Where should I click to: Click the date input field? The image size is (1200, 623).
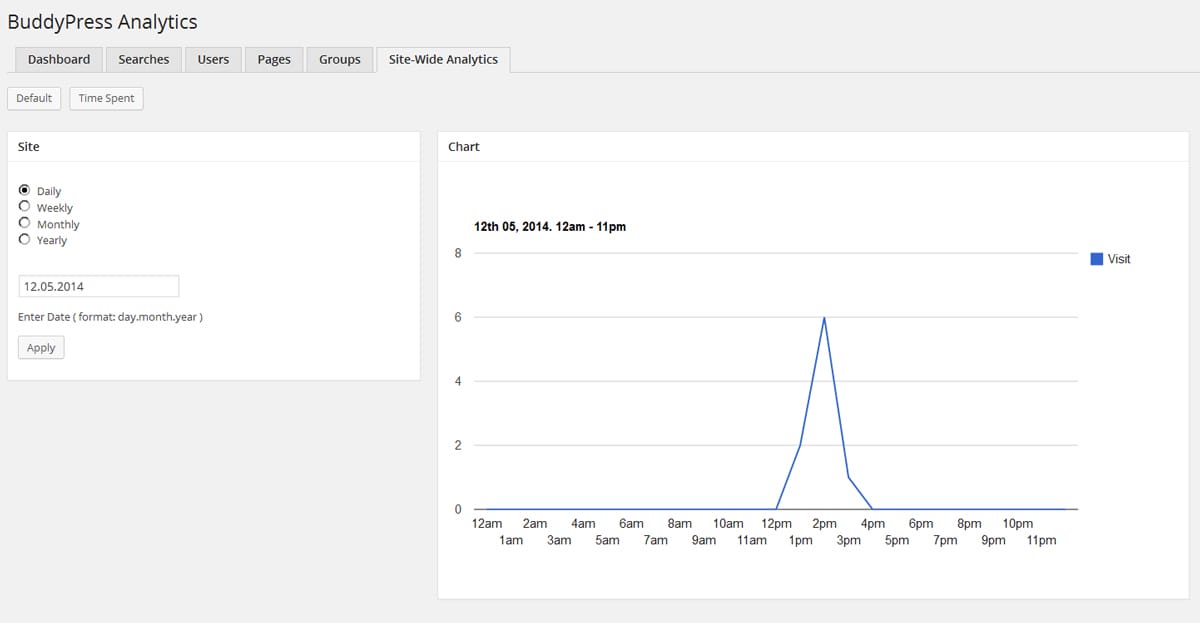coord(99,286)
